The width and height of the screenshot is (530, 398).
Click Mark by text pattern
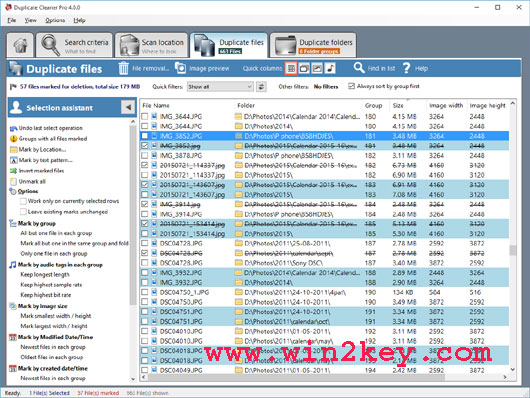click(x=45, y=160)
